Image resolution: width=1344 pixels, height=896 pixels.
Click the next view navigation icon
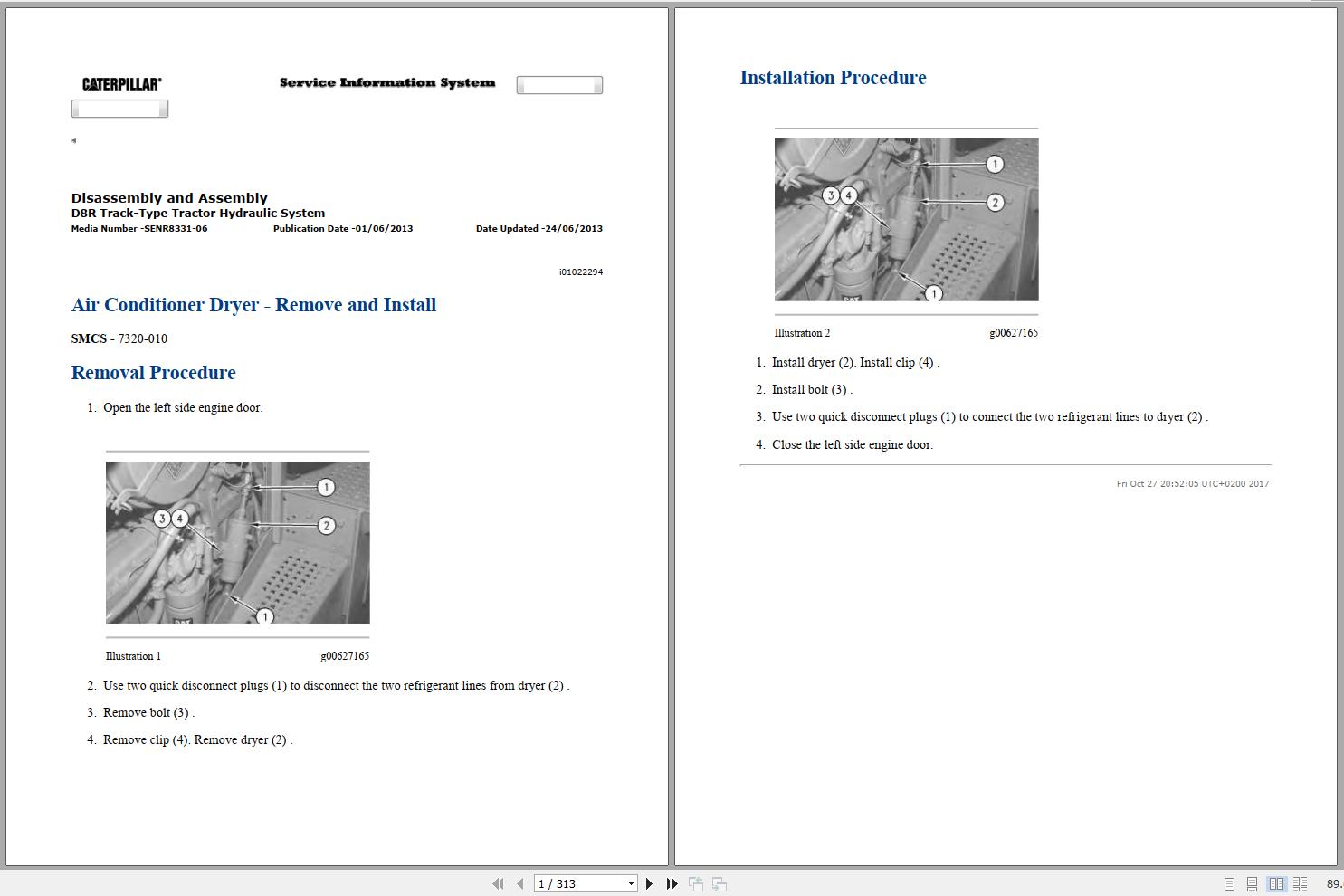tap(720, 883)
